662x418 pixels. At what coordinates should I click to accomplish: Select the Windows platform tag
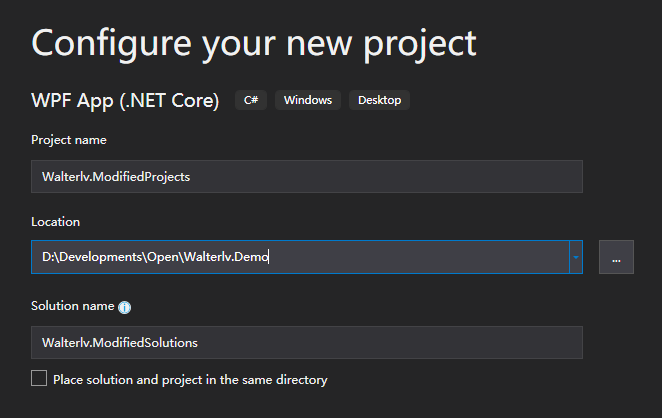click(x=308, y=100)
